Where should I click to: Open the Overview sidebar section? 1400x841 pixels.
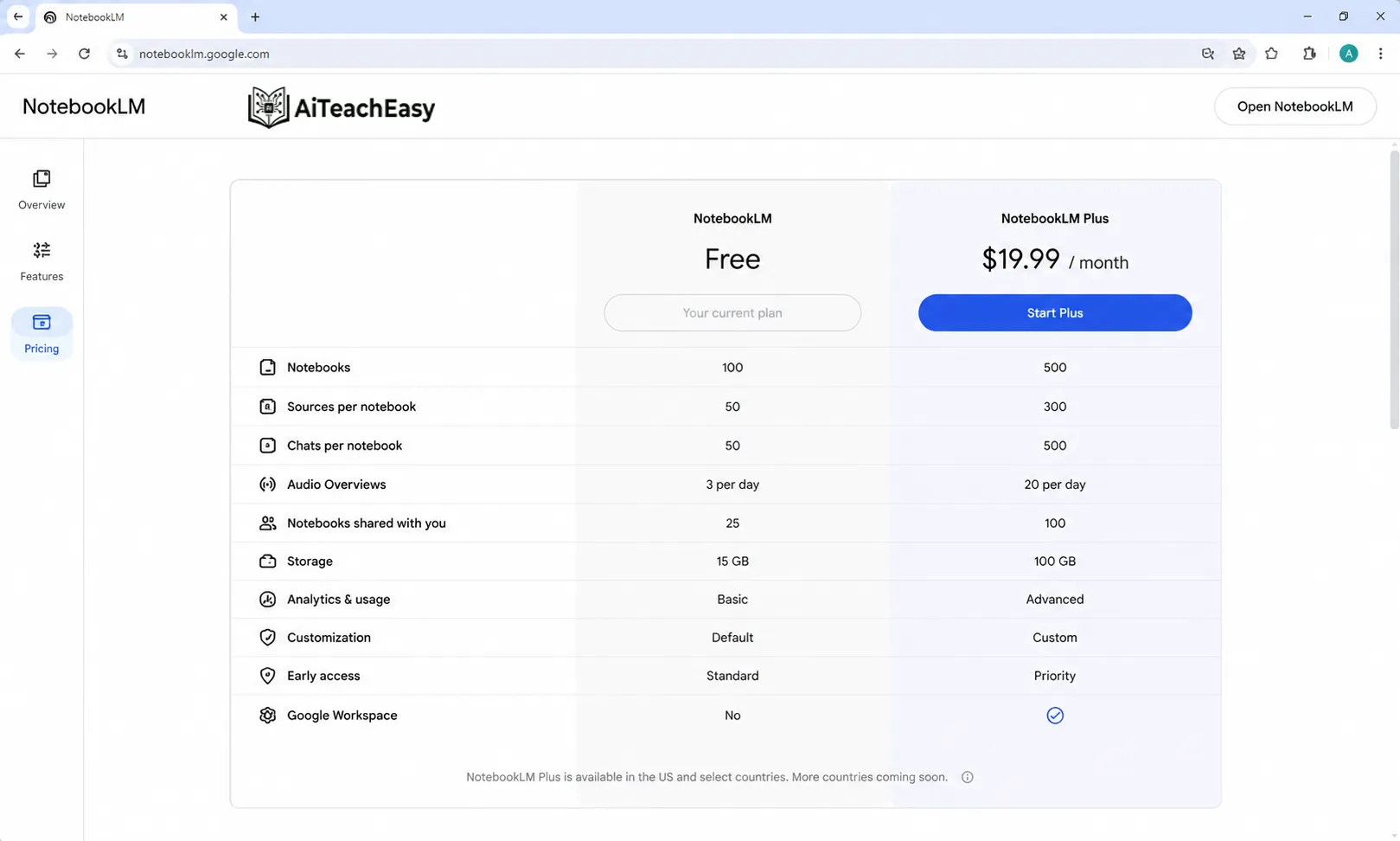click(42, 189)
